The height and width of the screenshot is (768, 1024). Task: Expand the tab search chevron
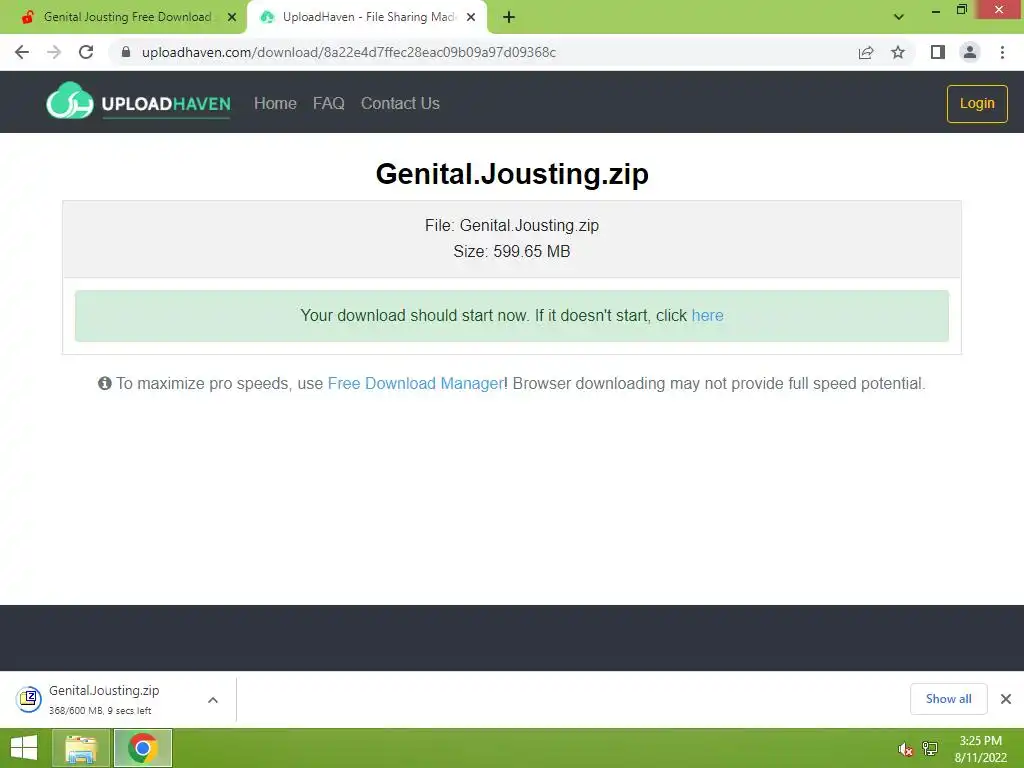(x=899, y=17)
